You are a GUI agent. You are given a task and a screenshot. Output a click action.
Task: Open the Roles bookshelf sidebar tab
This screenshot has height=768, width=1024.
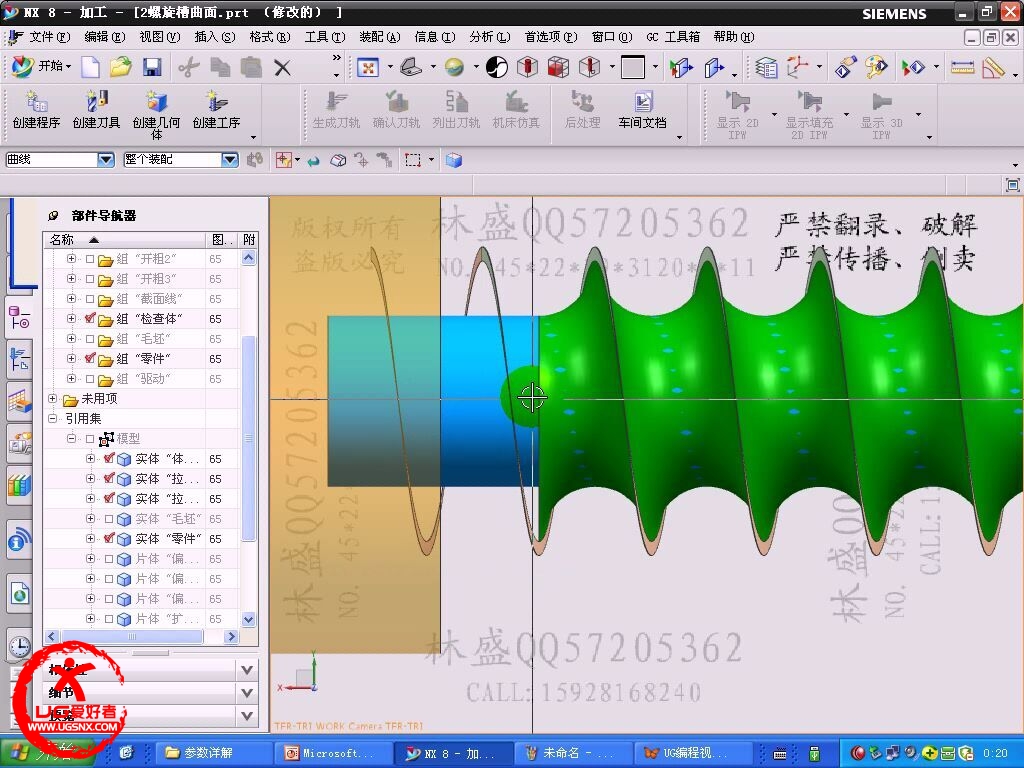pyautogui.click(x=20, y=486)
